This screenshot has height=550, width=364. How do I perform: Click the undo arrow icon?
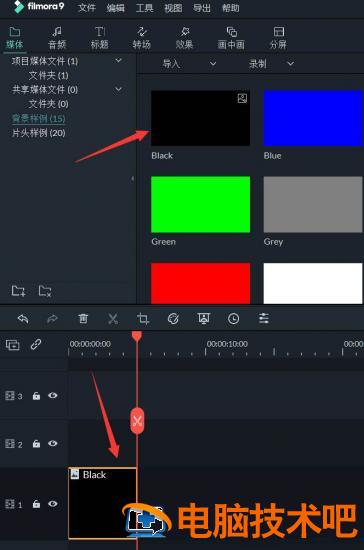pos(23,319)
